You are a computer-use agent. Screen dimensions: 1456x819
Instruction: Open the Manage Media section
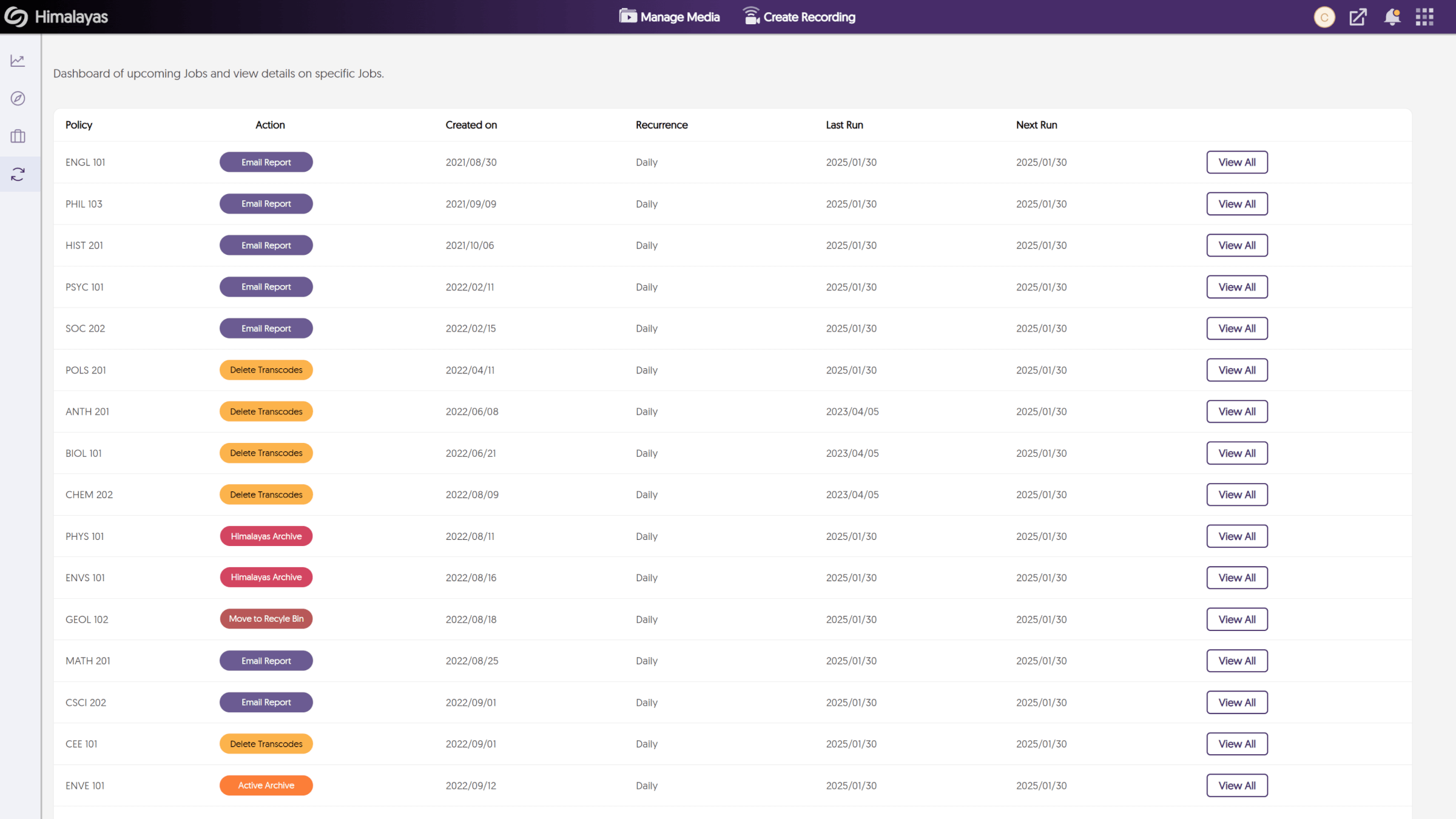pos(670,17)
